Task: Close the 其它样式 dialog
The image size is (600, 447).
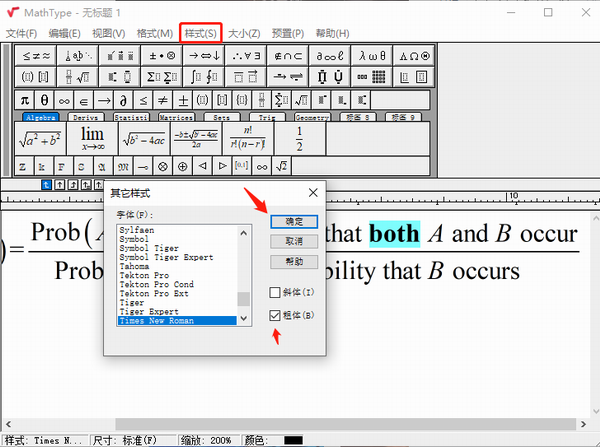Action: click(313, 193)
